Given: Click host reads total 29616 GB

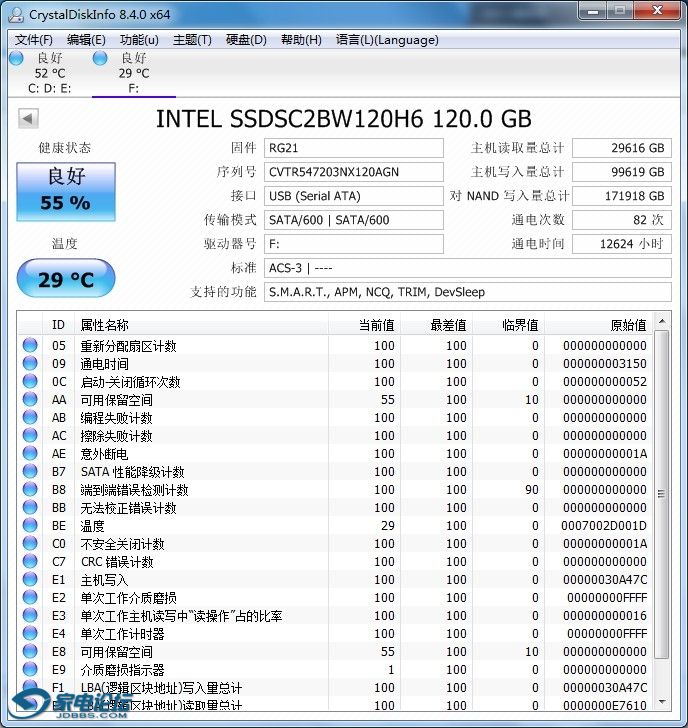Looking at the screenshot, I should [622, 148].
